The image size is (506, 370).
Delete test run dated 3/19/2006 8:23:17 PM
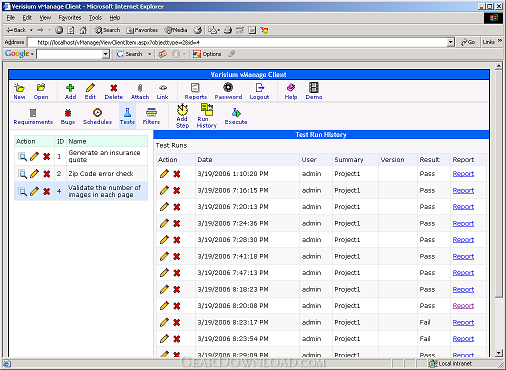pyautogui.click(x=177, y=322)
